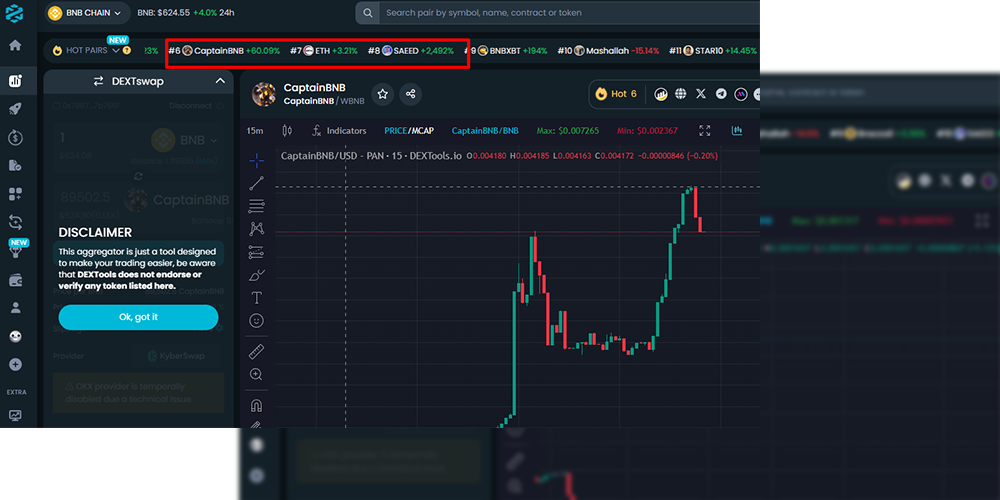The width and height of the screenshot is (1000, 500).
Task: Open the apps grid icon in sidebar
Action: pos(15,193)
